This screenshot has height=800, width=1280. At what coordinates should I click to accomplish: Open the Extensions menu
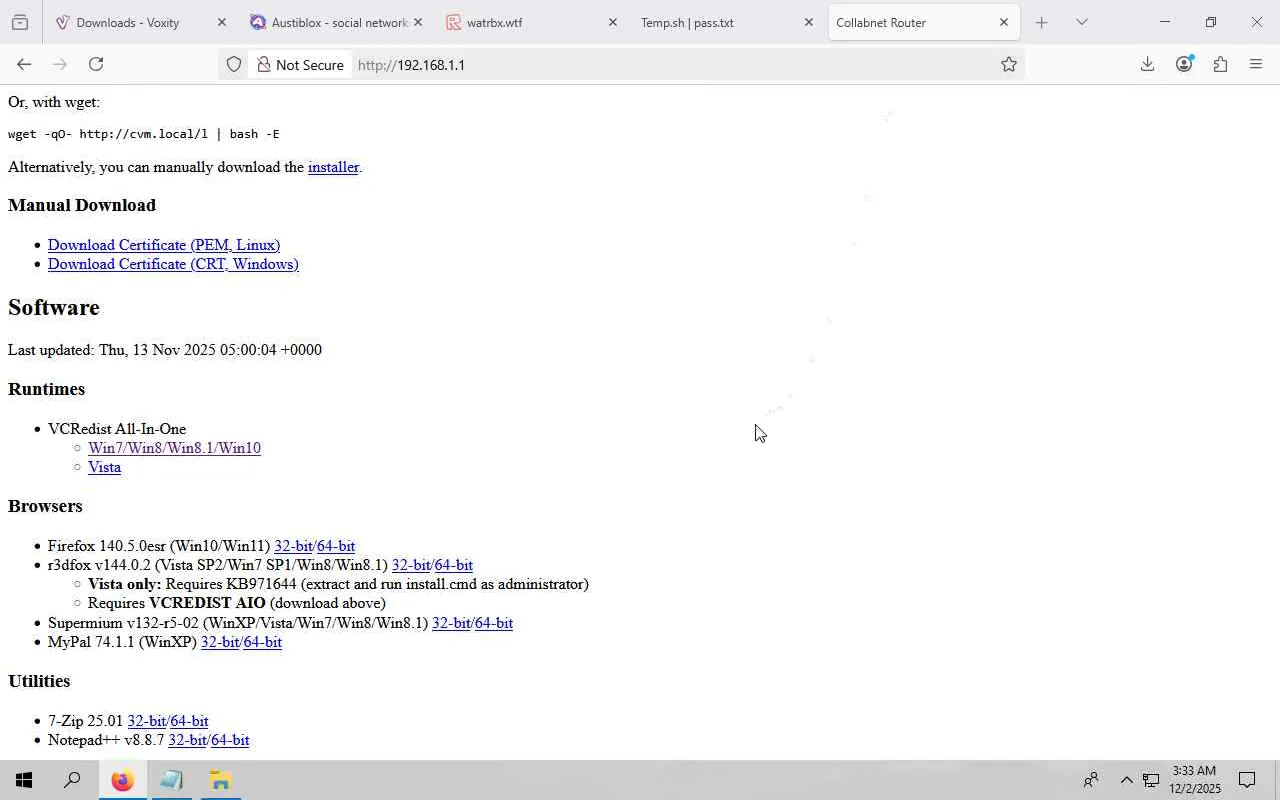[1220, 64]
